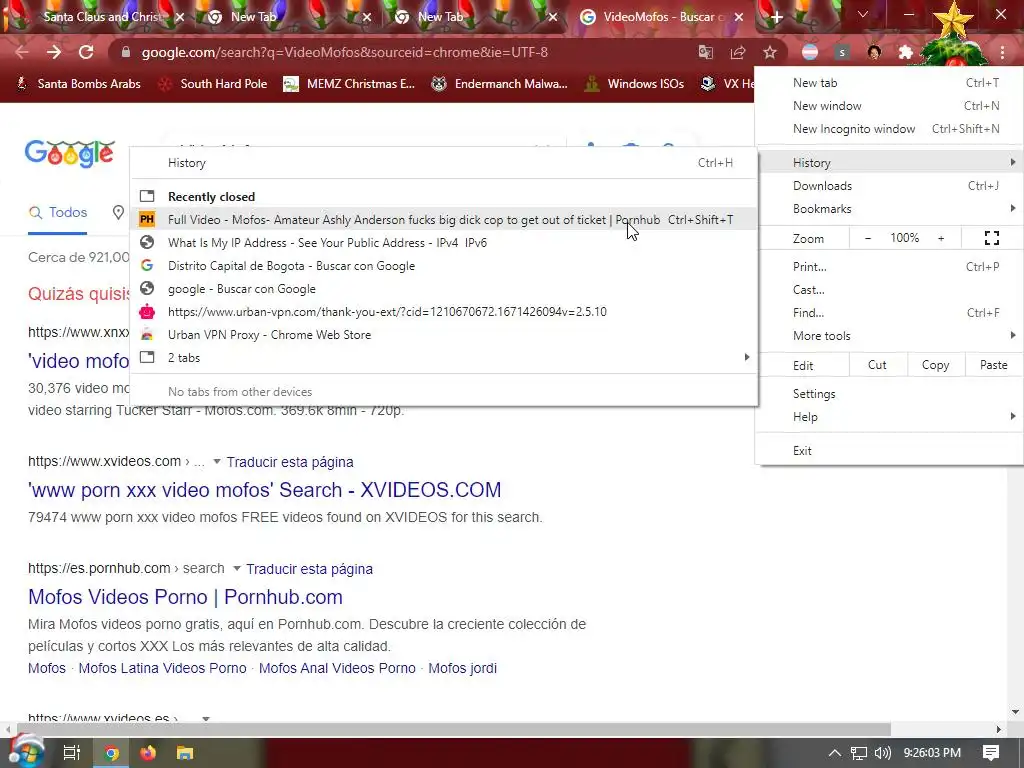Open the Windows Start button
Viewport: 1024px width, 768px height.
point(26,752)
